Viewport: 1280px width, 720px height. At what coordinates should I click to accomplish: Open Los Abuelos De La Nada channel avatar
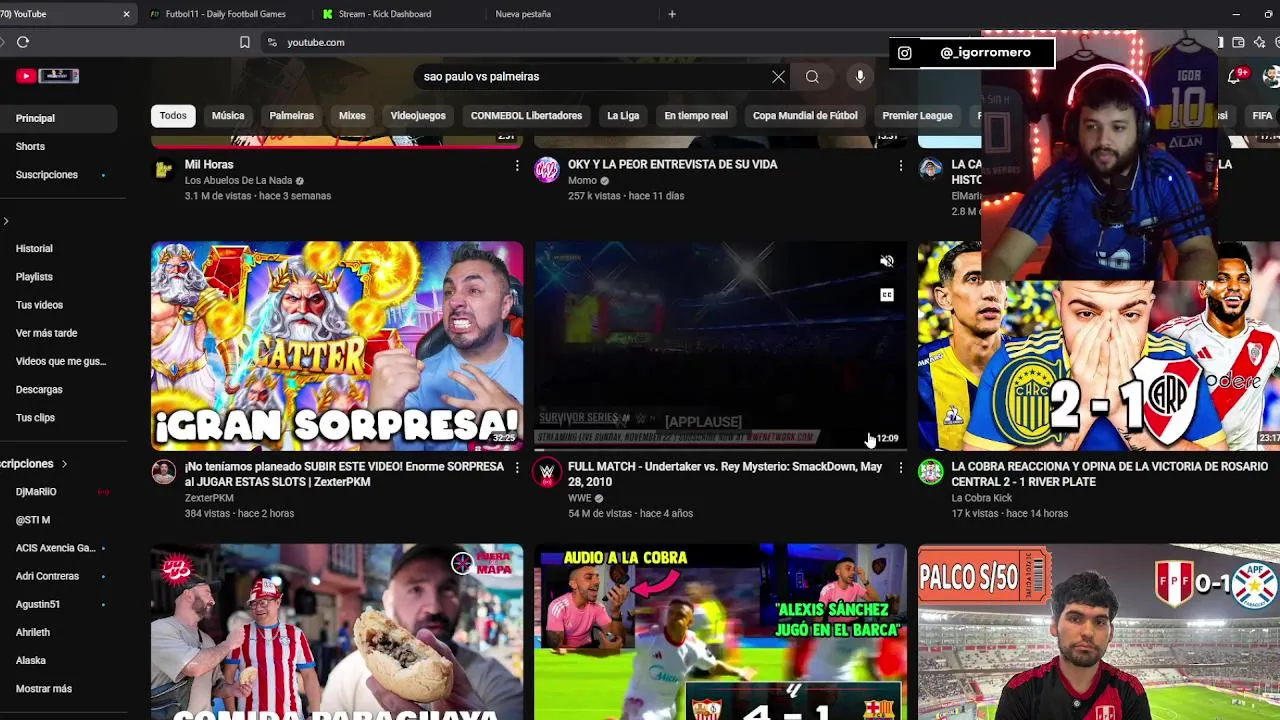click(163, 169)
